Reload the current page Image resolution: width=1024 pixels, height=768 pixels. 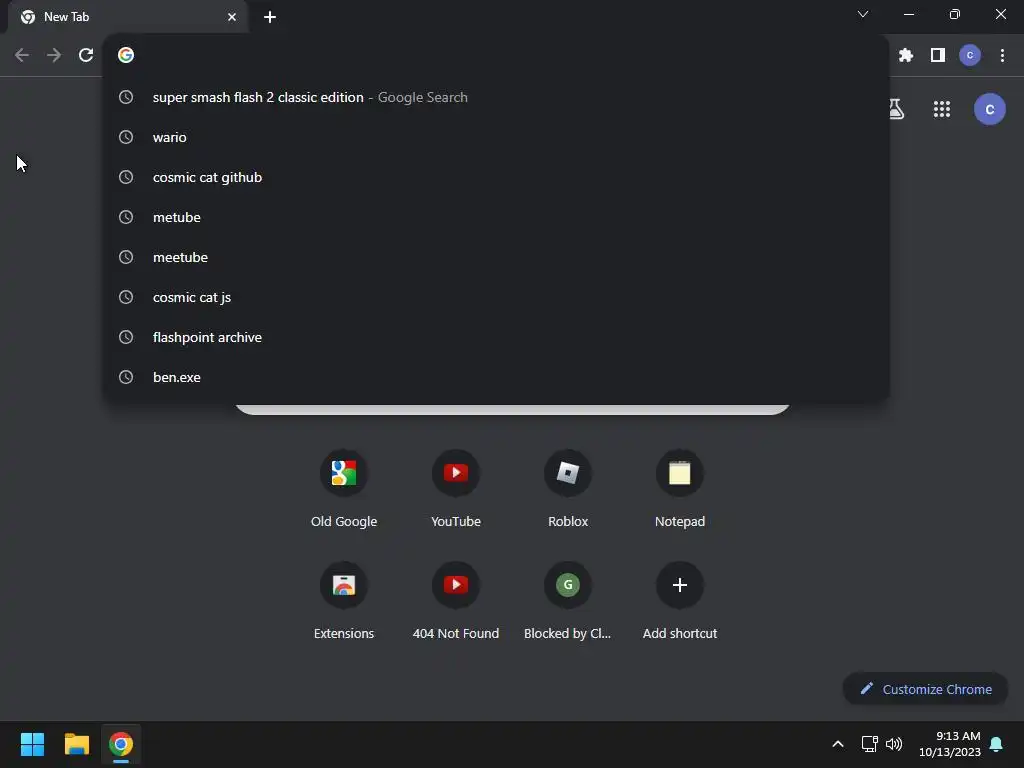click(x=86, y=56)
